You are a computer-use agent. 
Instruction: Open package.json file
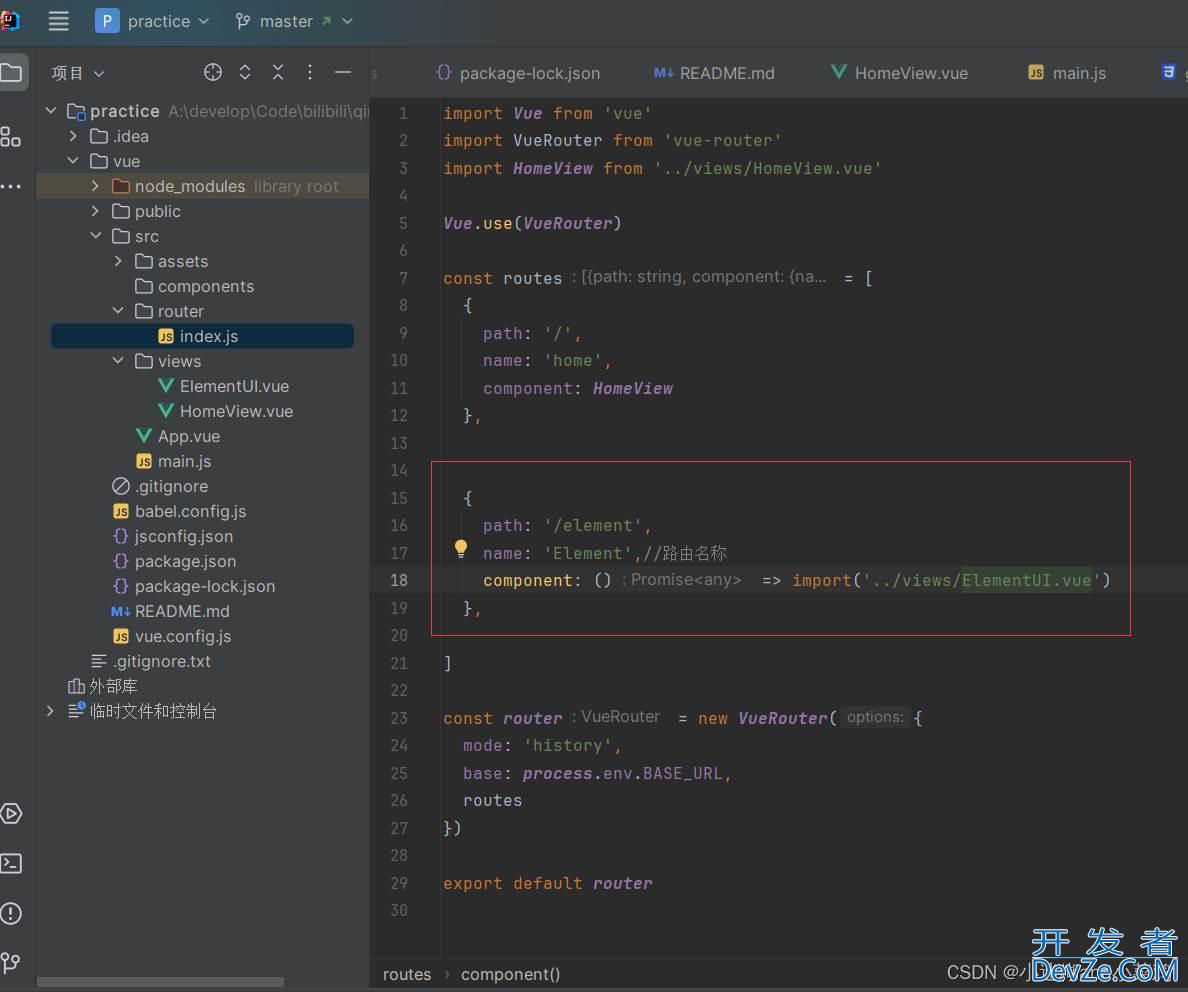click(174, 561)
